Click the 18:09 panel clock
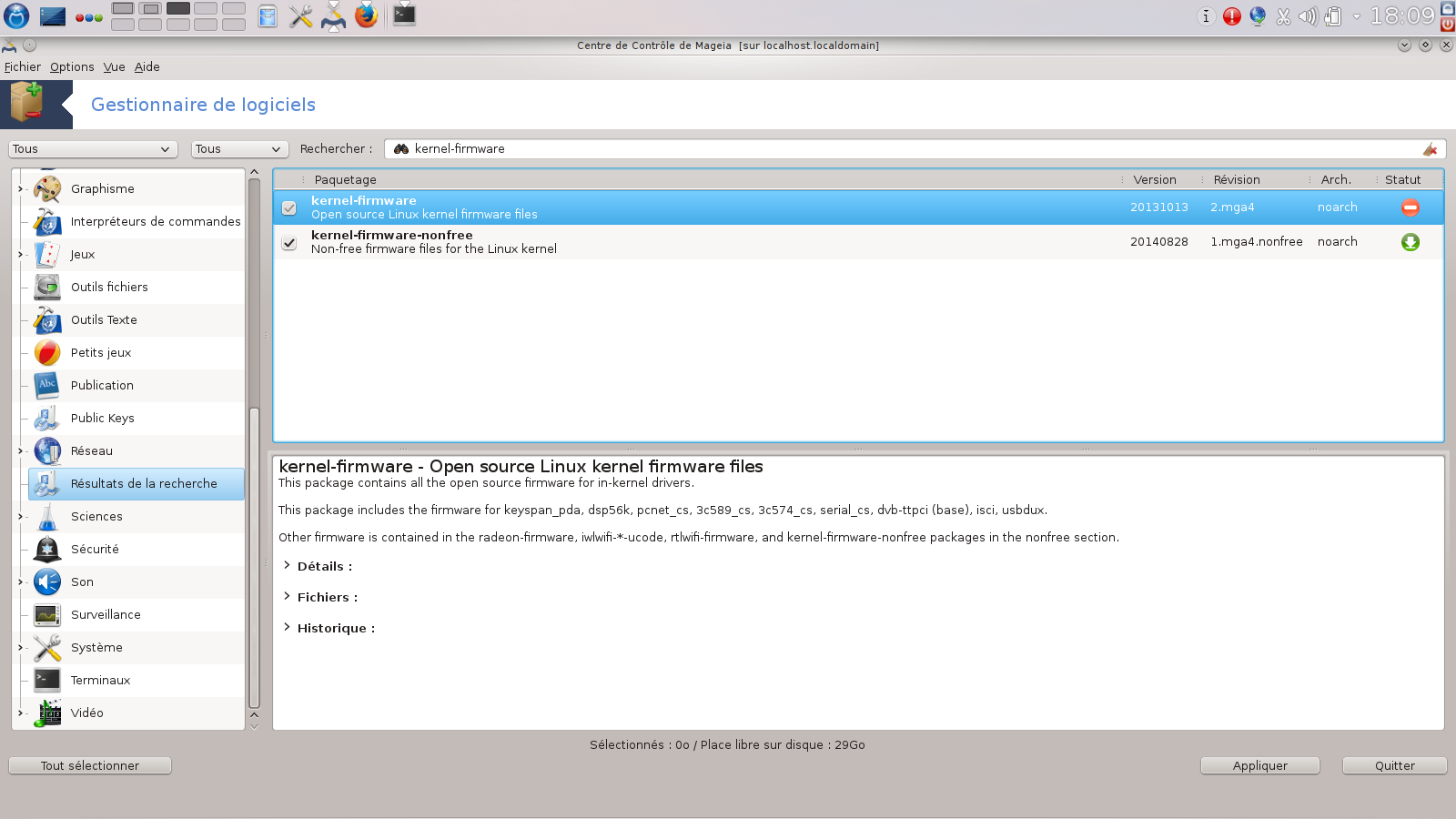The height and width of the screenshot is (819, 1456). pos(1402,15)
